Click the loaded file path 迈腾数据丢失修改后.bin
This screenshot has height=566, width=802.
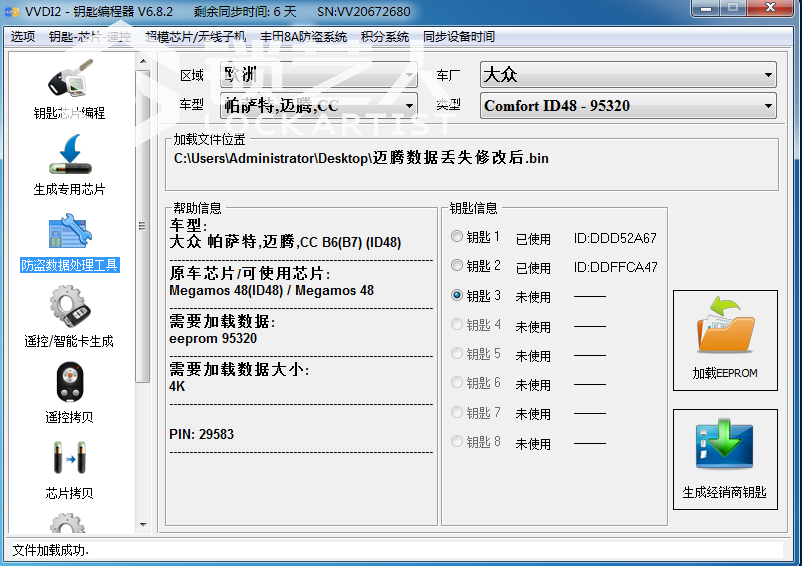point(361,158)
